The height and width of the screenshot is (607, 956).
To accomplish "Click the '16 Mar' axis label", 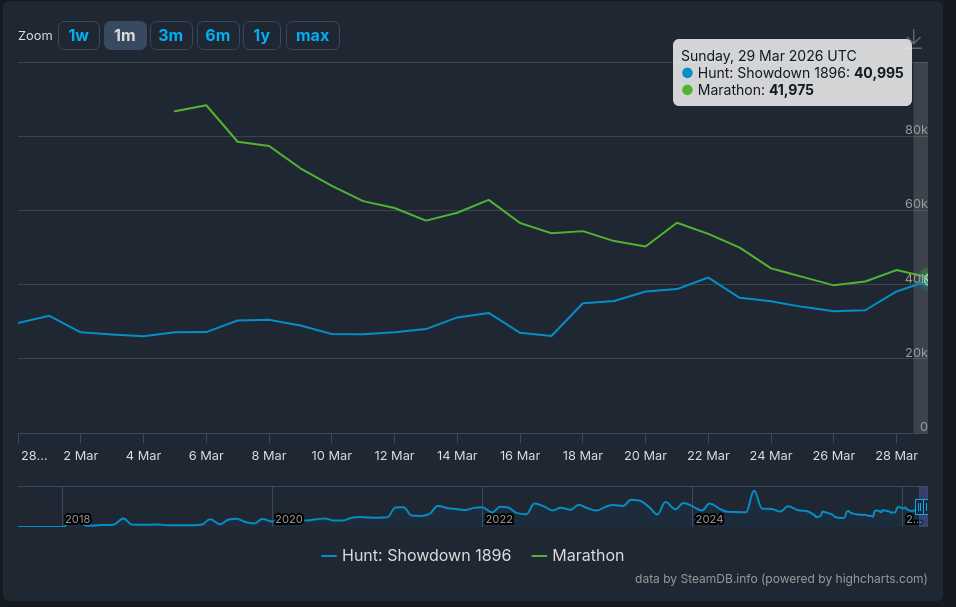I will point(519,456).
